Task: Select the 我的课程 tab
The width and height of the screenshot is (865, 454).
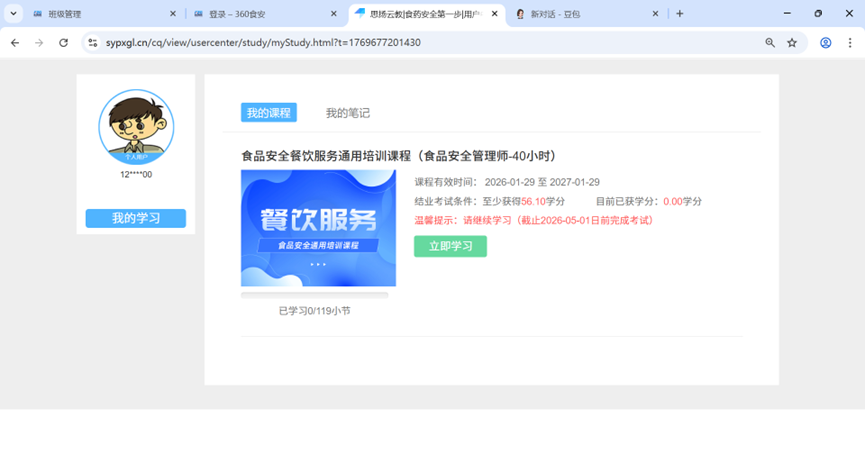Action: click(x=268, y=113)
